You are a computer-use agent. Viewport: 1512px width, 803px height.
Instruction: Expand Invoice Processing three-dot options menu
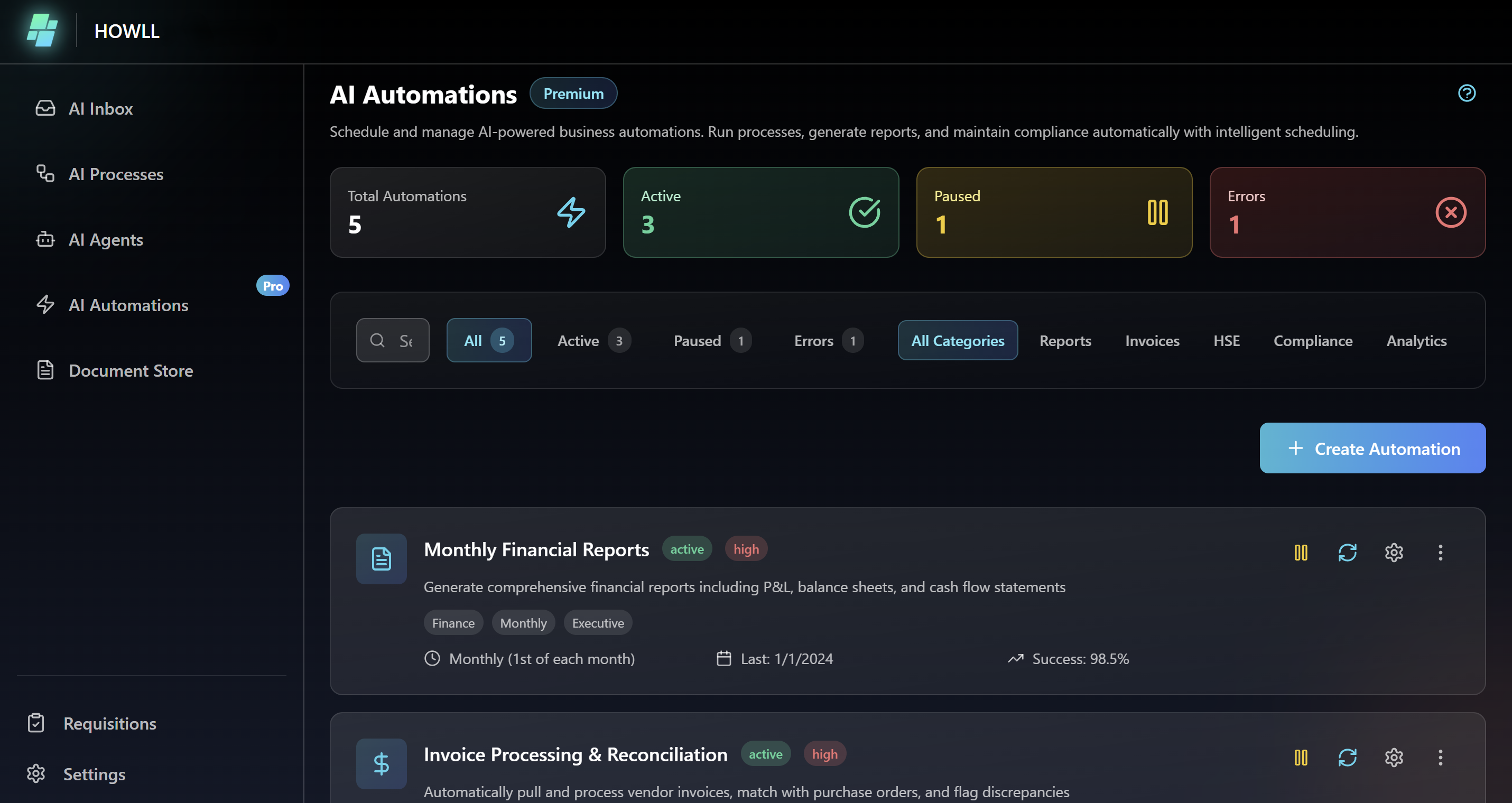pos(1440,757)
